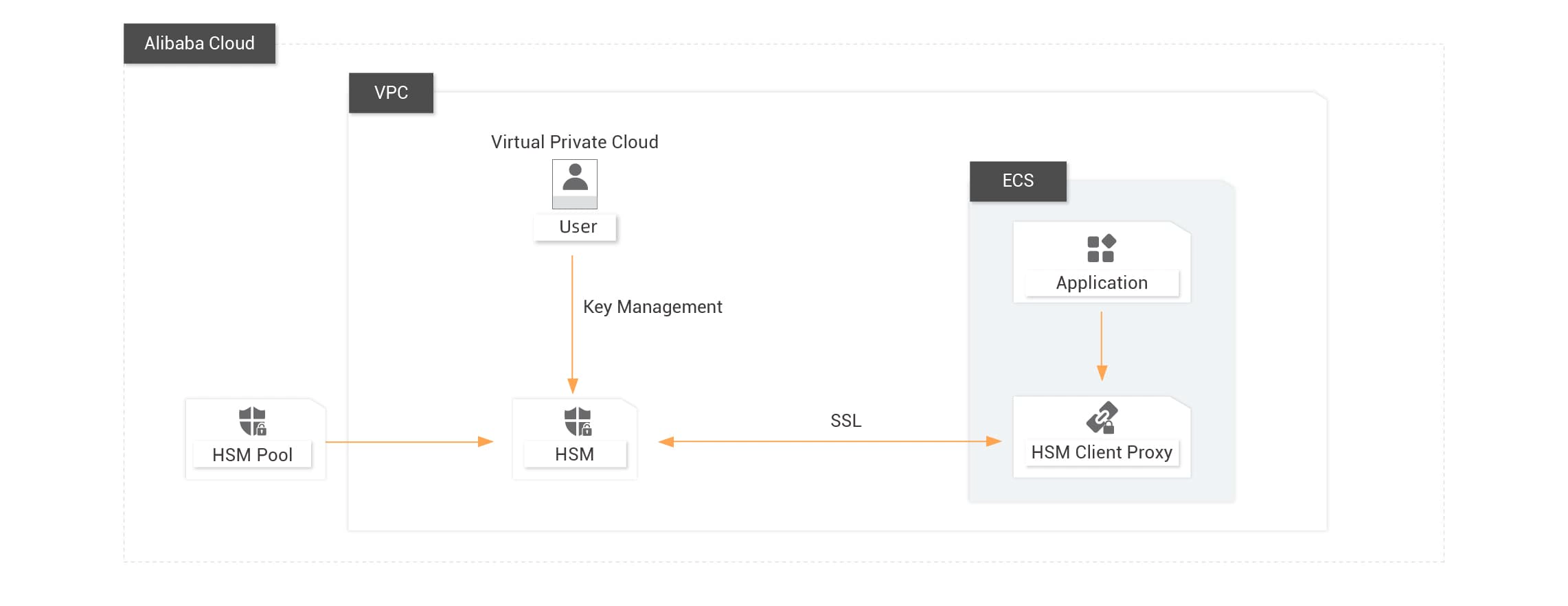Click the HSM text label
Image resolution: width=1568 pixels, height=606 pixels.
click(x=575, y=454)
